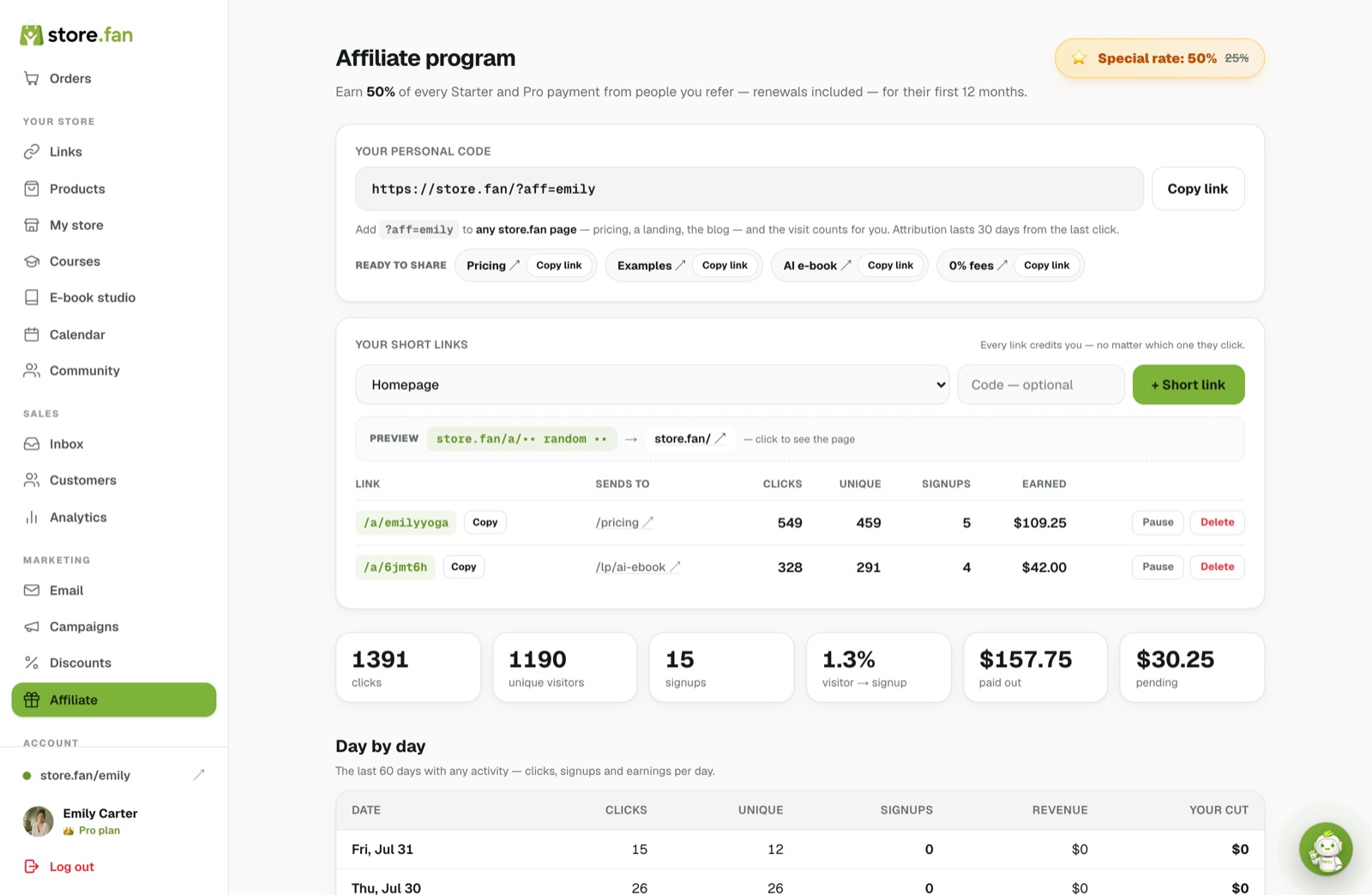Click the Code optional input field
Viewport: 1372px width, 895px height.
(1041, 385)
